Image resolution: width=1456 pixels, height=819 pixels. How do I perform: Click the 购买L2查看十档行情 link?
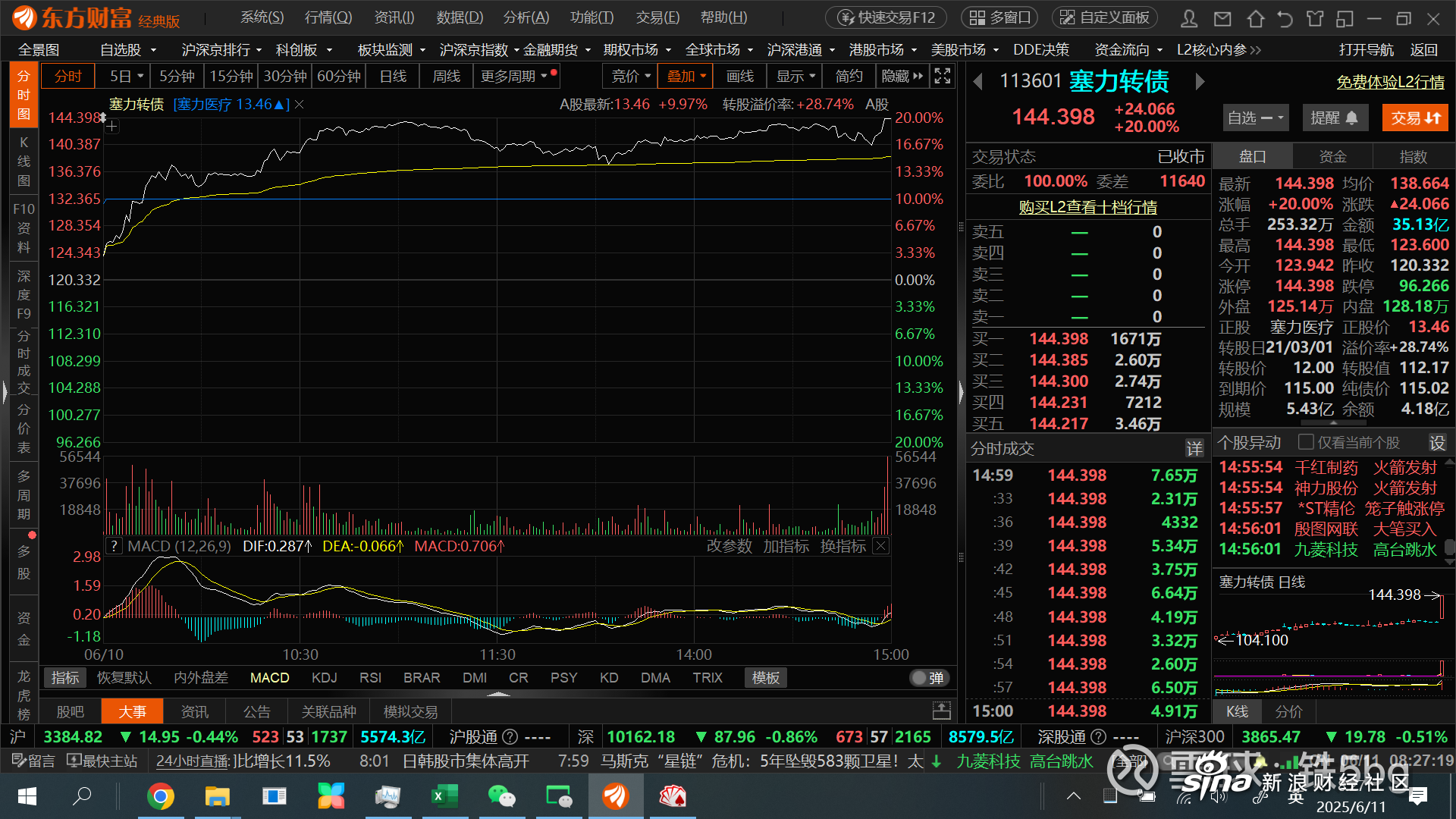click(1087, 207)
